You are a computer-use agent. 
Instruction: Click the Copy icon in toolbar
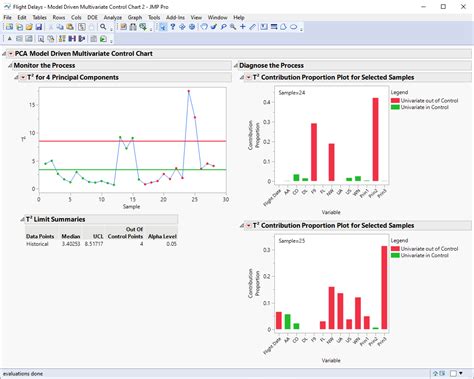coord(60,27)
